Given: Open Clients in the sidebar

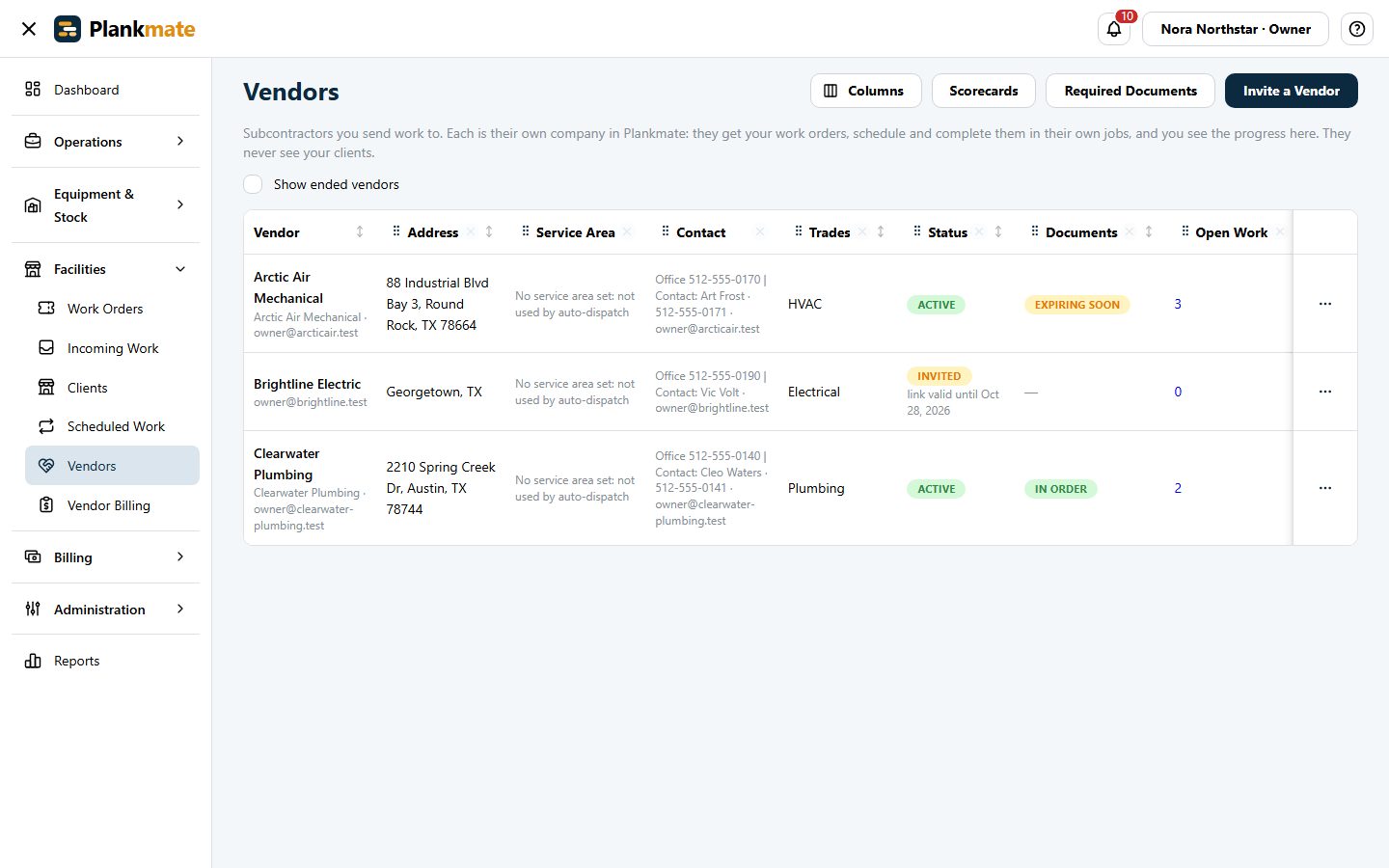Looking at the screenshot, I should tap(112, 388).
